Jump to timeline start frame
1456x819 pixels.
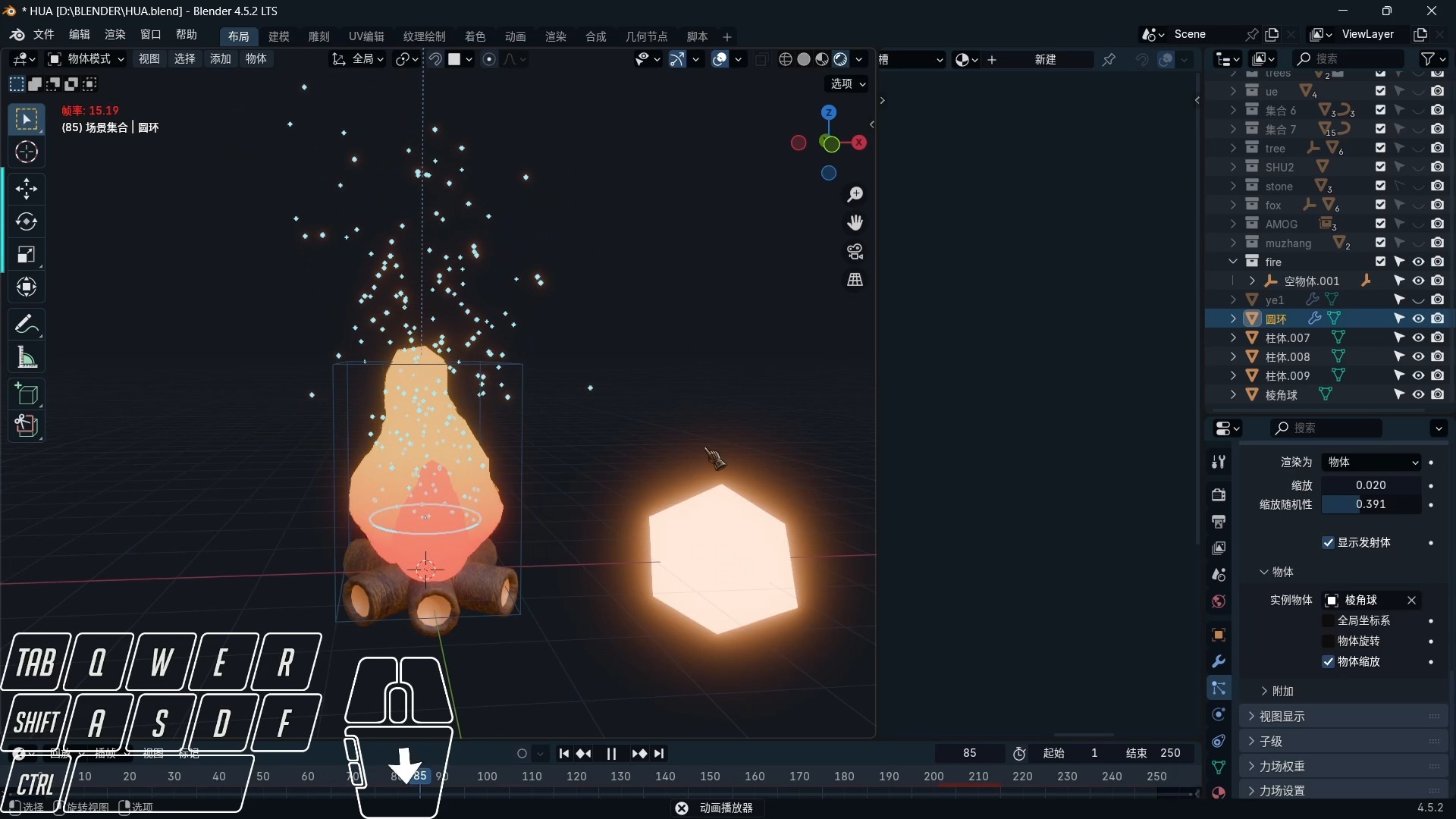tap(563, 753)
